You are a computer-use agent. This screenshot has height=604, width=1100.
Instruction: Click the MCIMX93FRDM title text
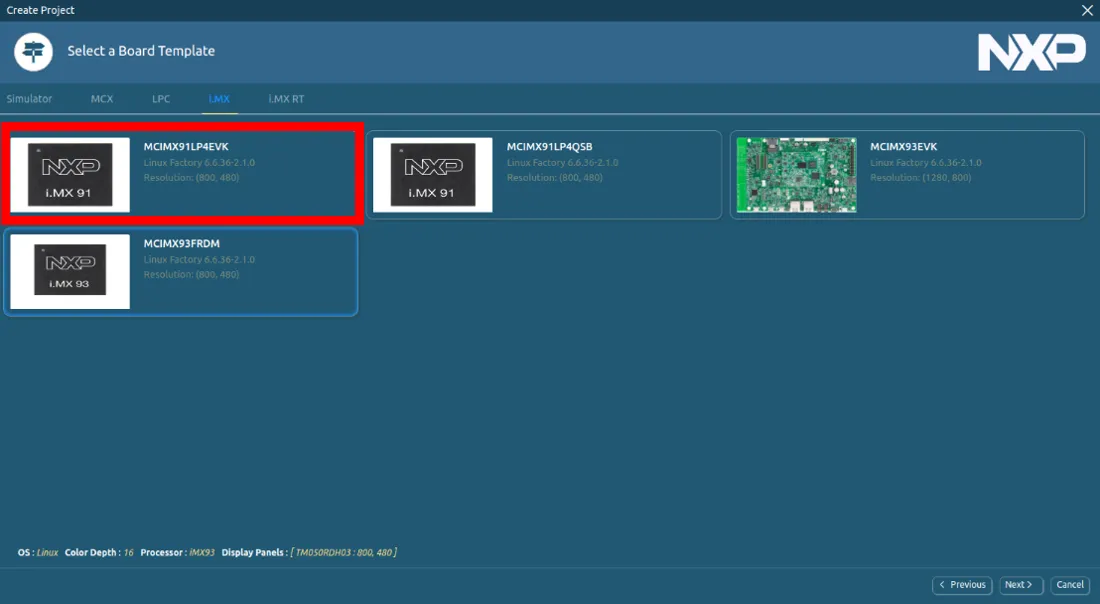pos(182,243)
